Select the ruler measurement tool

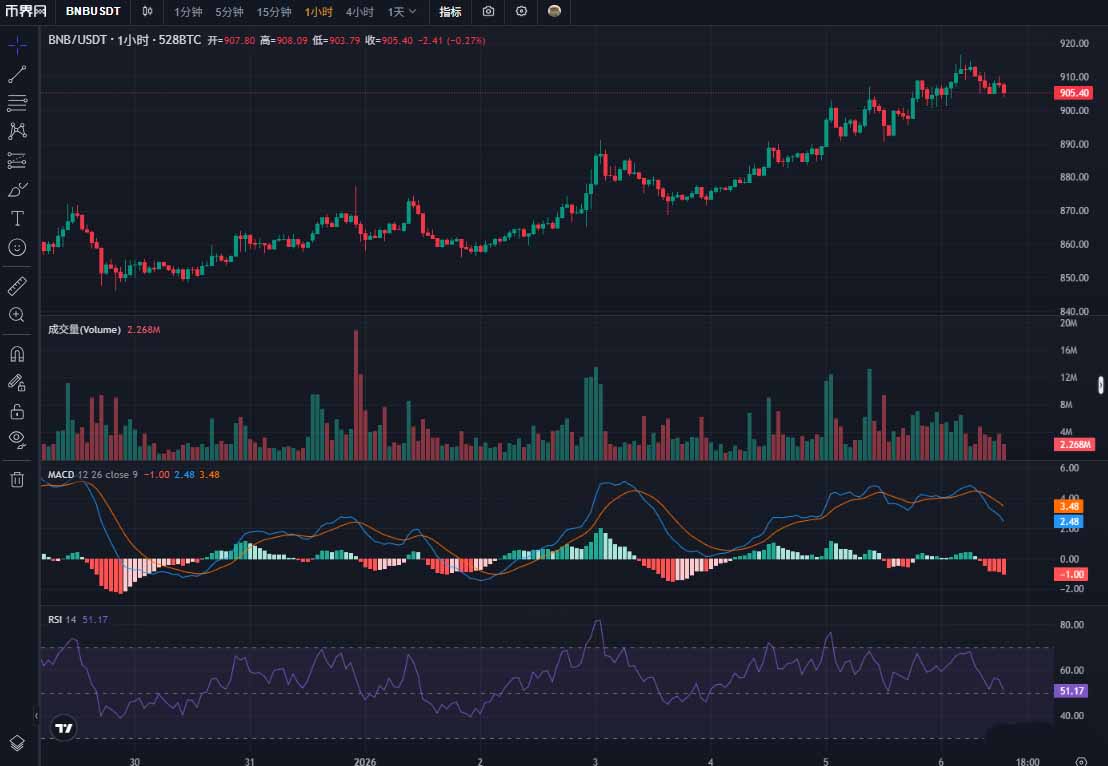16,285
